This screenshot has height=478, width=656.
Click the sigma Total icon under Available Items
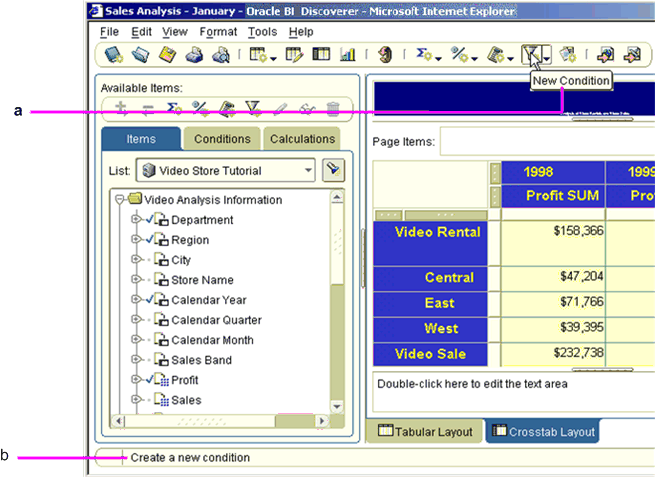(174, 108)
